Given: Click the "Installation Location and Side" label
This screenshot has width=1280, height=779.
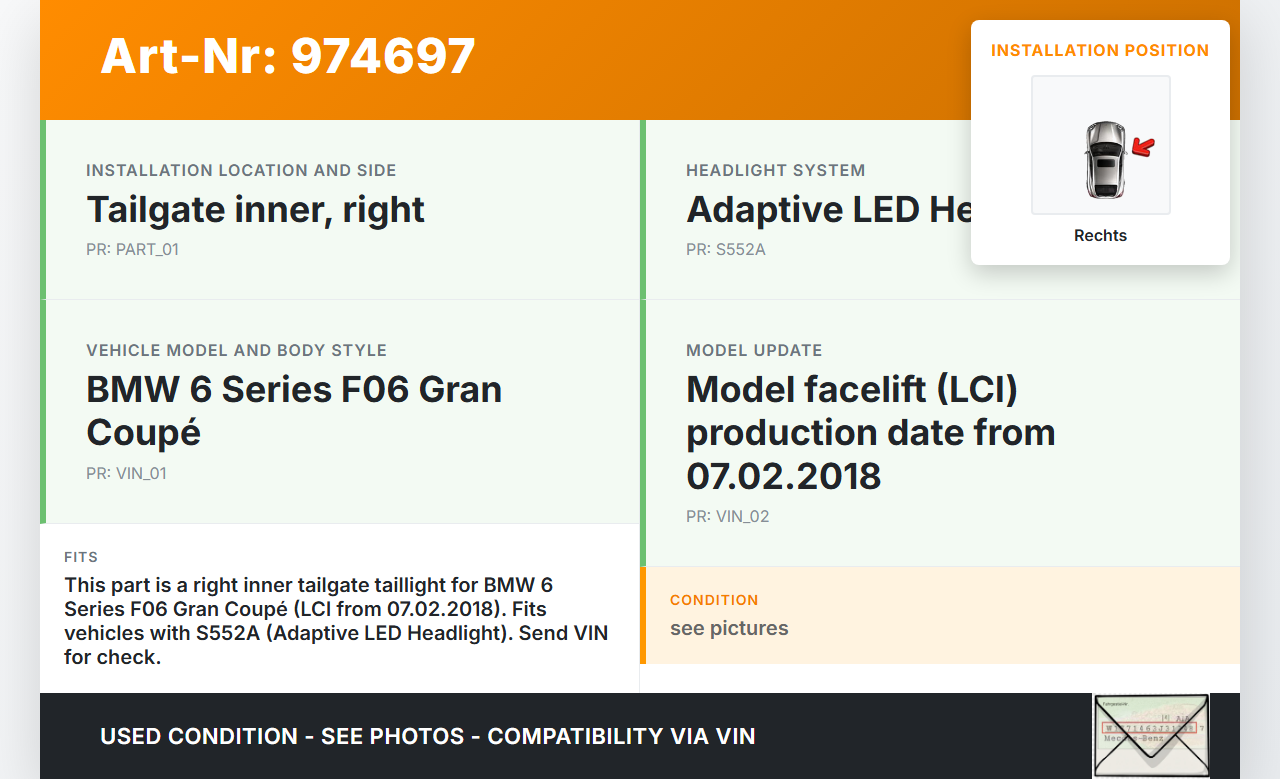Looking at the screenshot, I should [241, 170].
